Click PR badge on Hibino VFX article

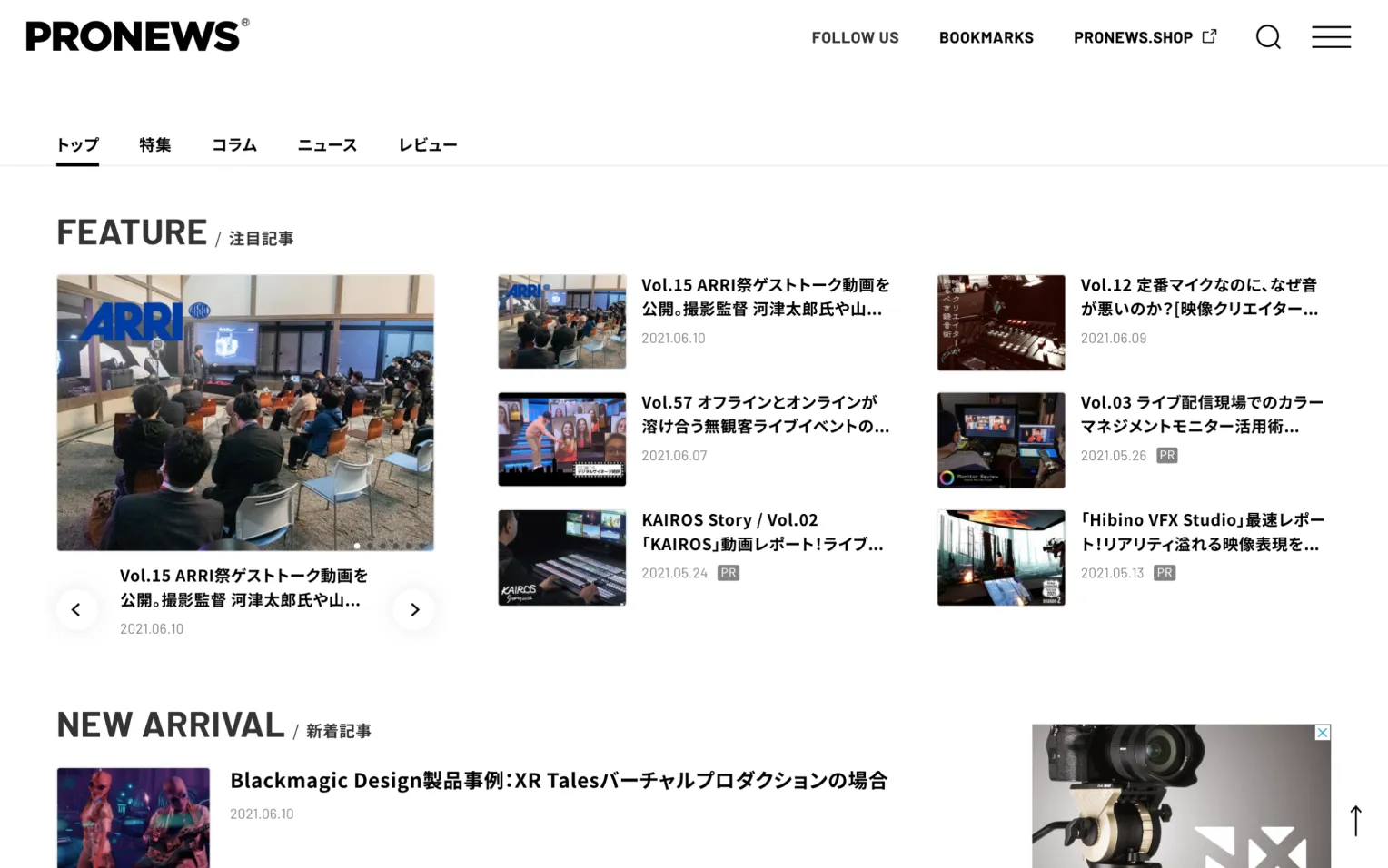click(1165, 573)
